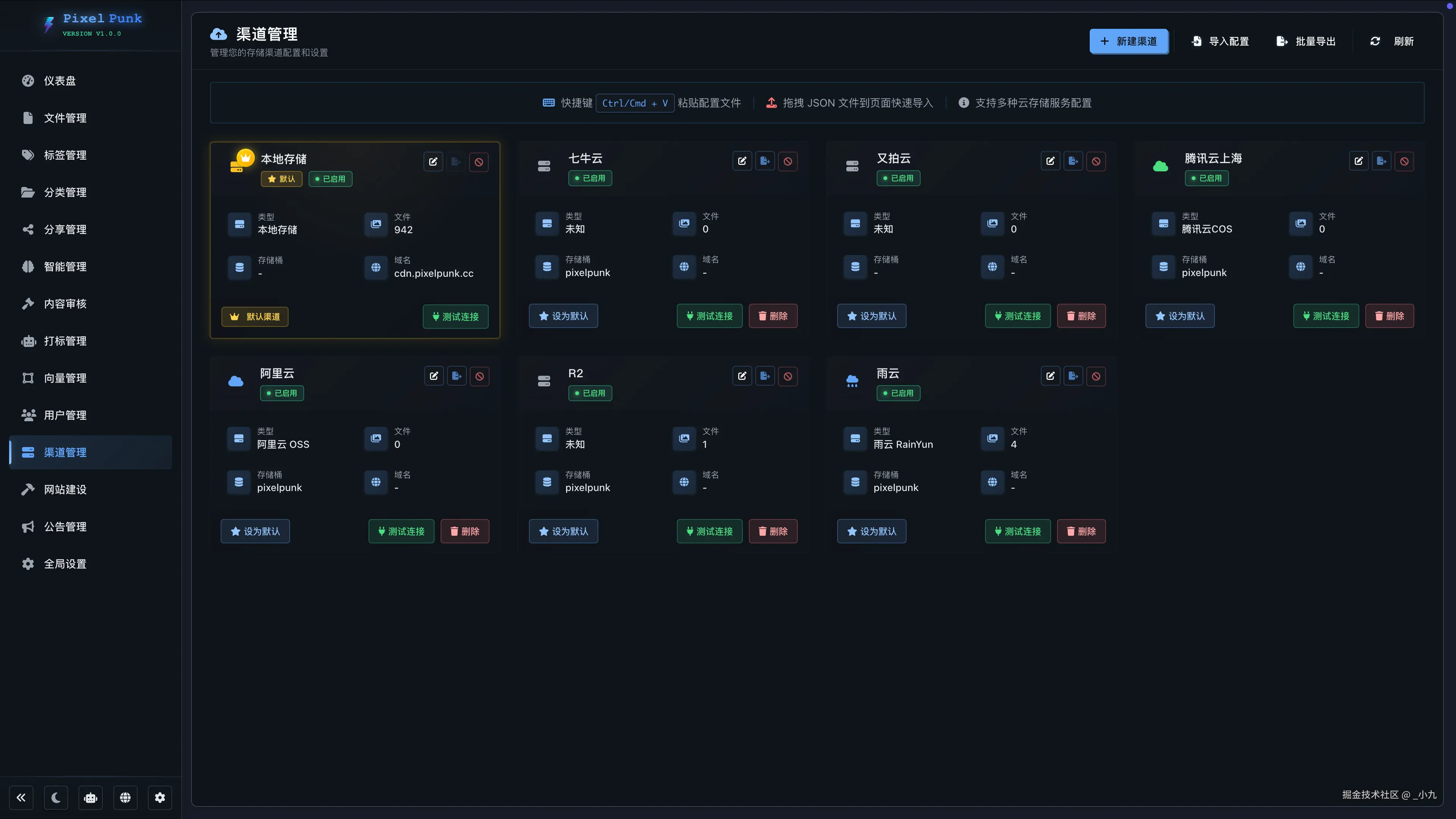Disable the R2 channel via ban icon
Screen dimensions: 1456x819
click(x=788, y=376)
